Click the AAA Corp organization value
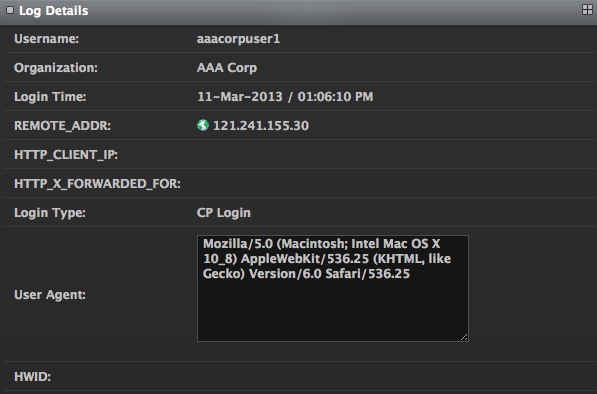Image resolution: width=597 pixels, height=394 pixels. 227,68
